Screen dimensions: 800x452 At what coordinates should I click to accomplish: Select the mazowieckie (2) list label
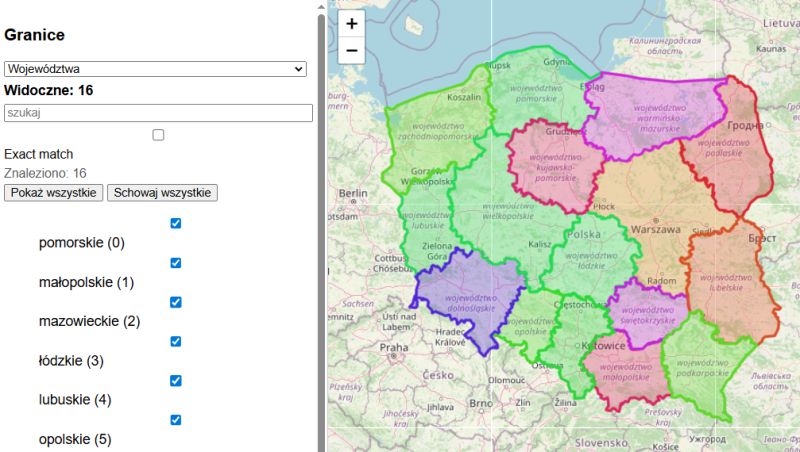tap(89, 321)
